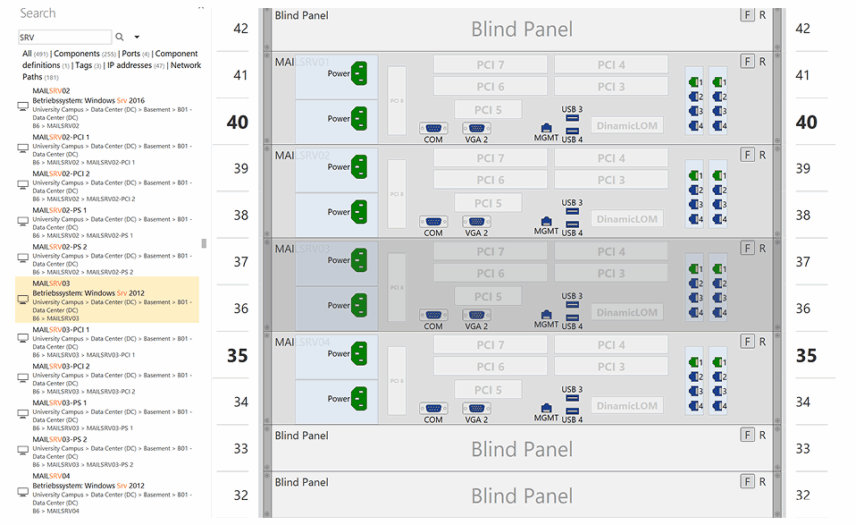Open the search options dropdown arrow

(x=137, y=37)
